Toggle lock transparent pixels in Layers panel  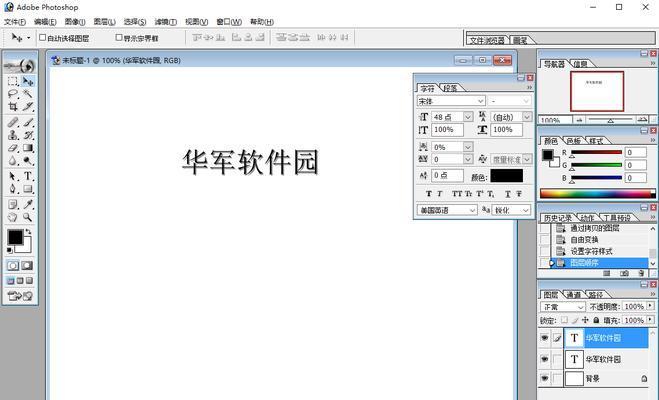pyautogui.click(x=564, y=320)
